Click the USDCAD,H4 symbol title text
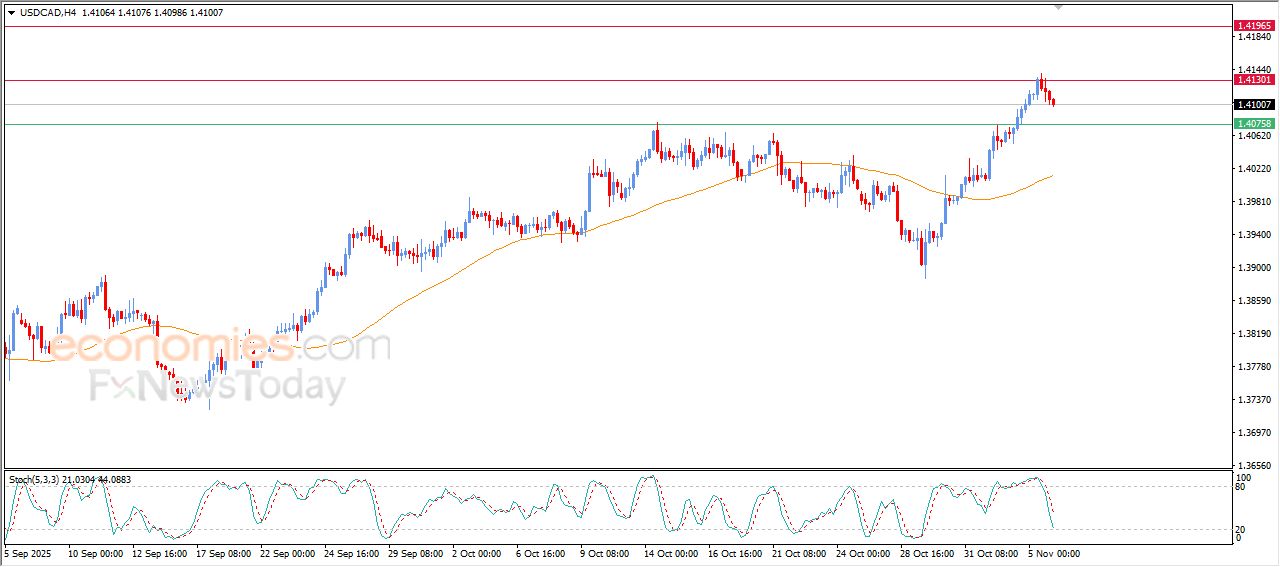 (x=49, y=12)
